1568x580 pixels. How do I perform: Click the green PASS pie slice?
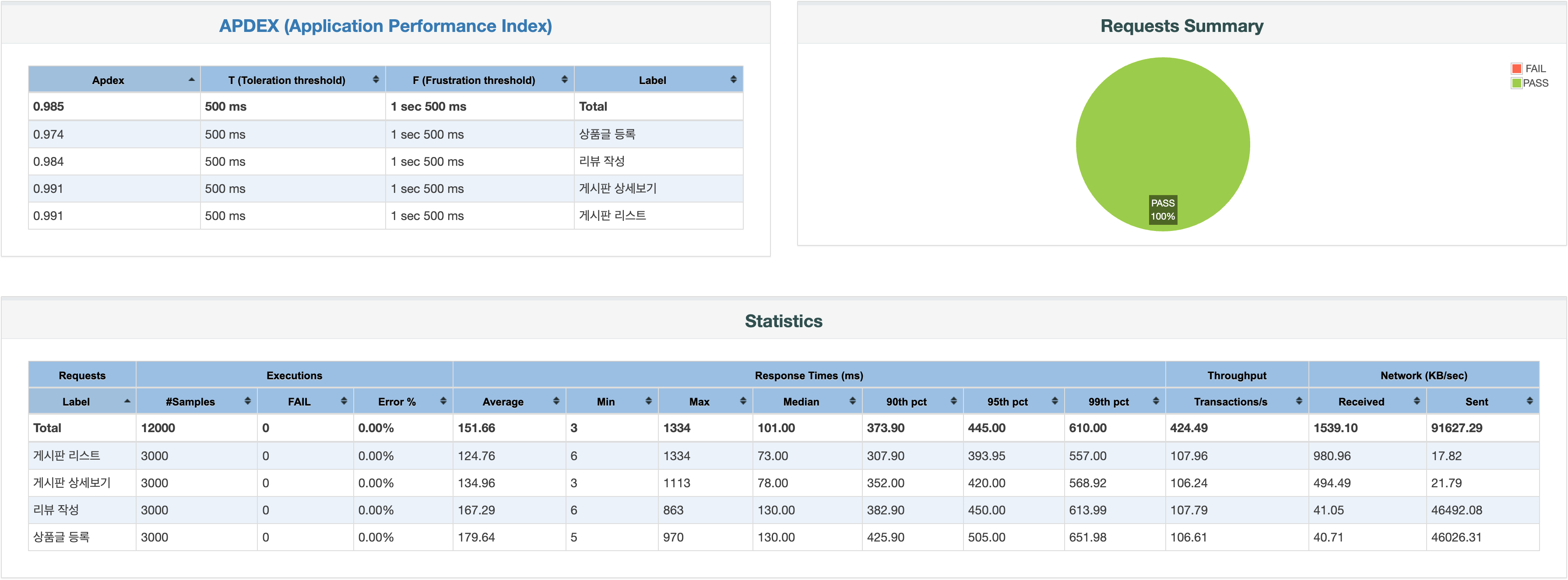coord(1162,134)
